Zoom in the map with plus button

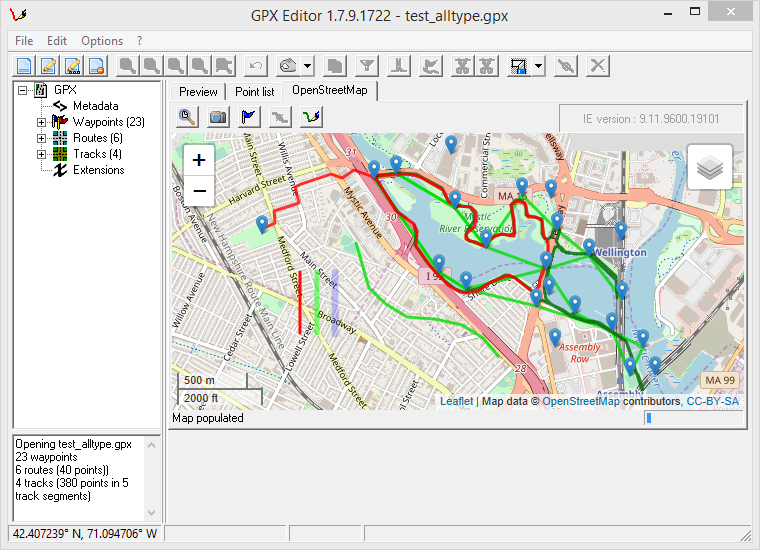click(199, 160)
